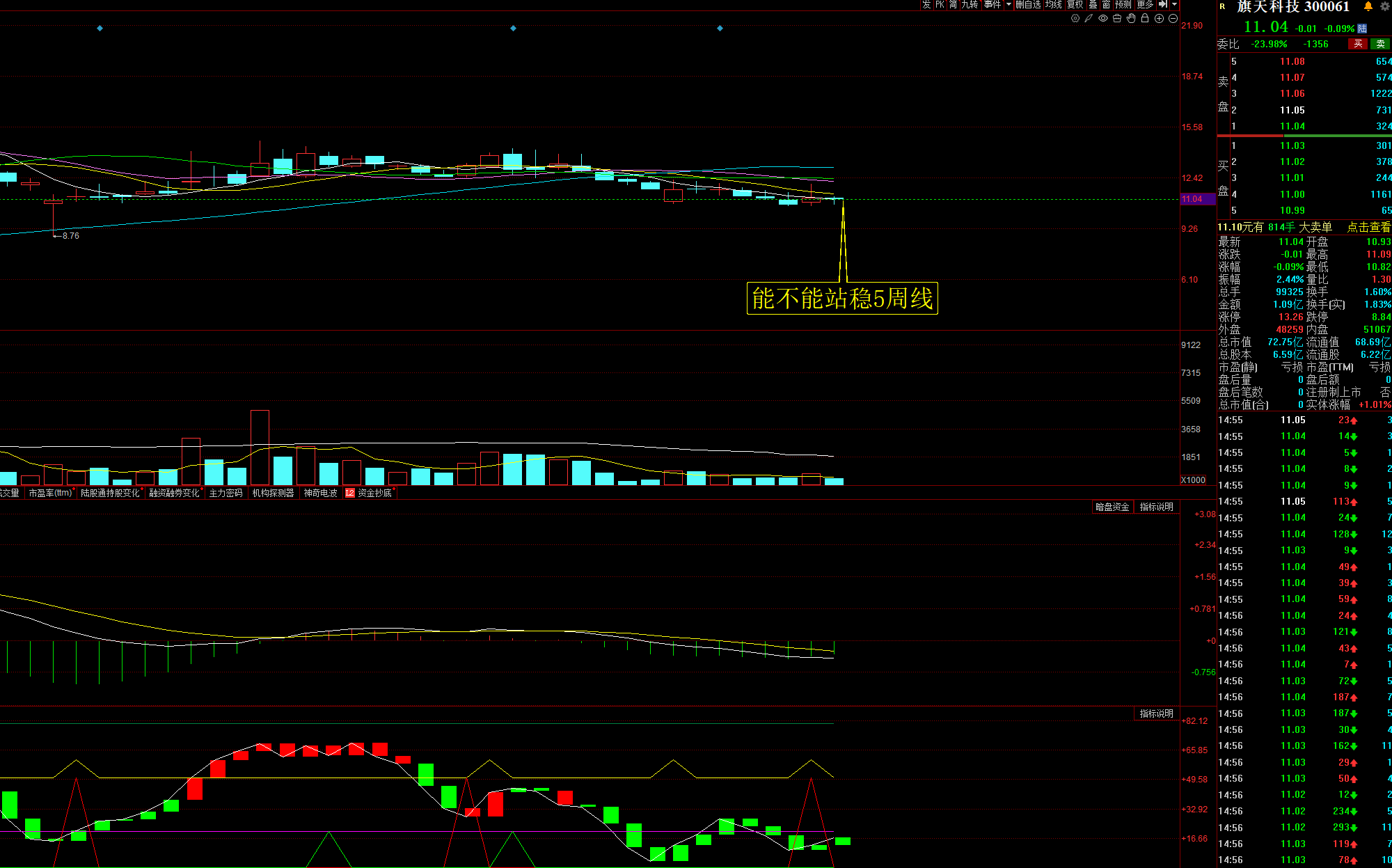1392x868 pixels.
Task: Click the hand pan tool icon
Action: click(1131, 18)
